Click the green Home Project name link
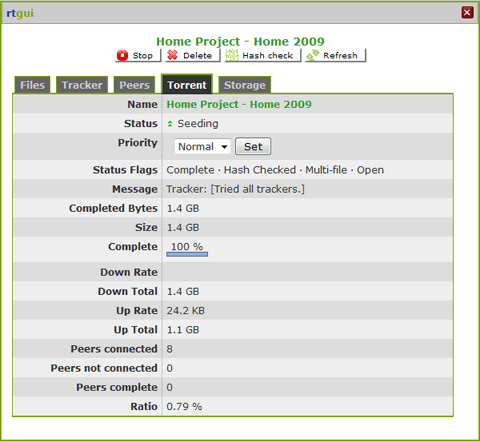Viewport: 480px width, 442px height. click(239, 104)
